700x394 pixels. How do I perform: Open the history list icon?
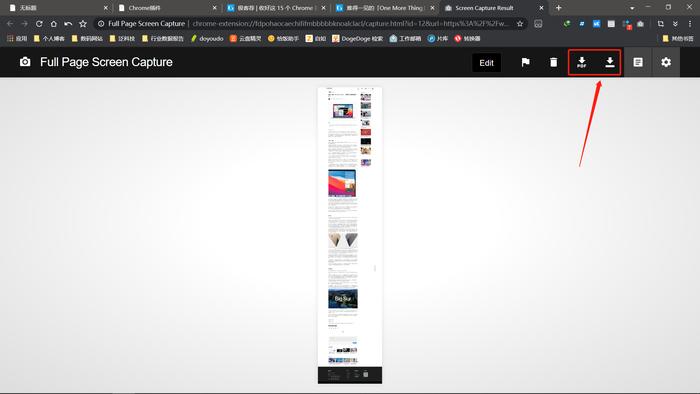tap(638, 62)
